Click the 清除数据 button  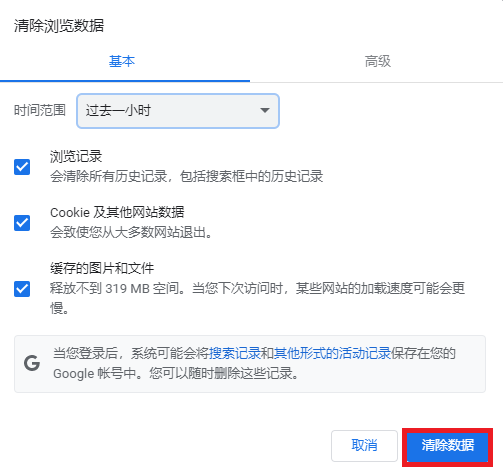[447, 445]
